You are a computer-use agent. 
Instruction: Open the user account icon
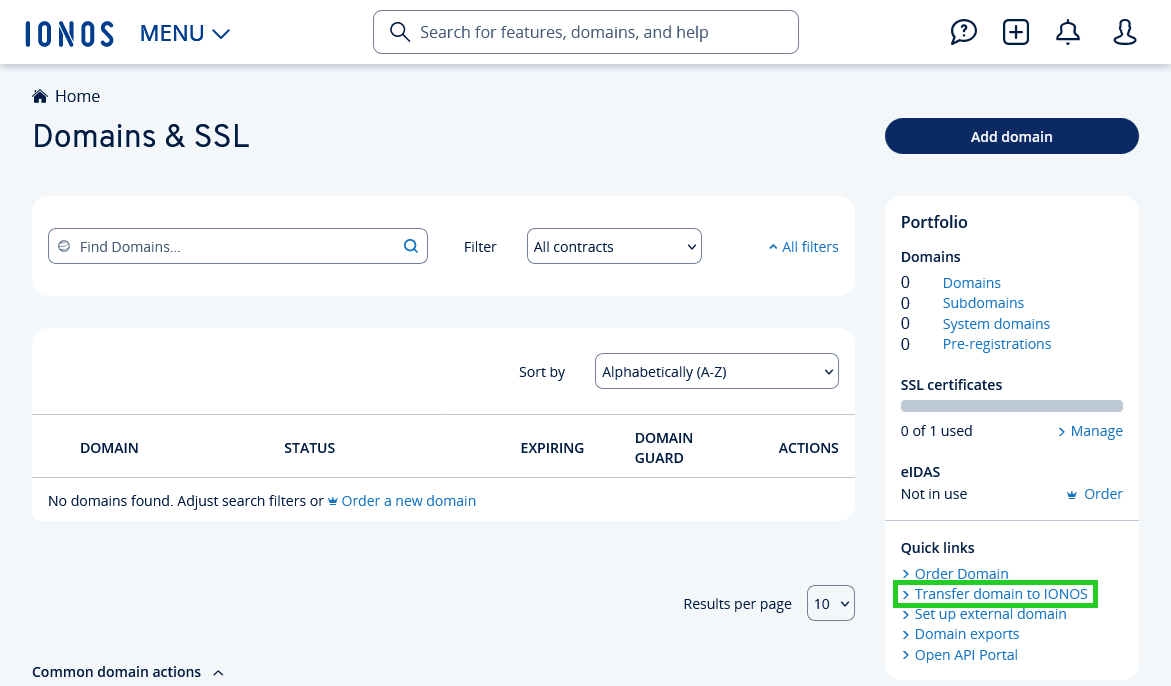click(1125, 32)
